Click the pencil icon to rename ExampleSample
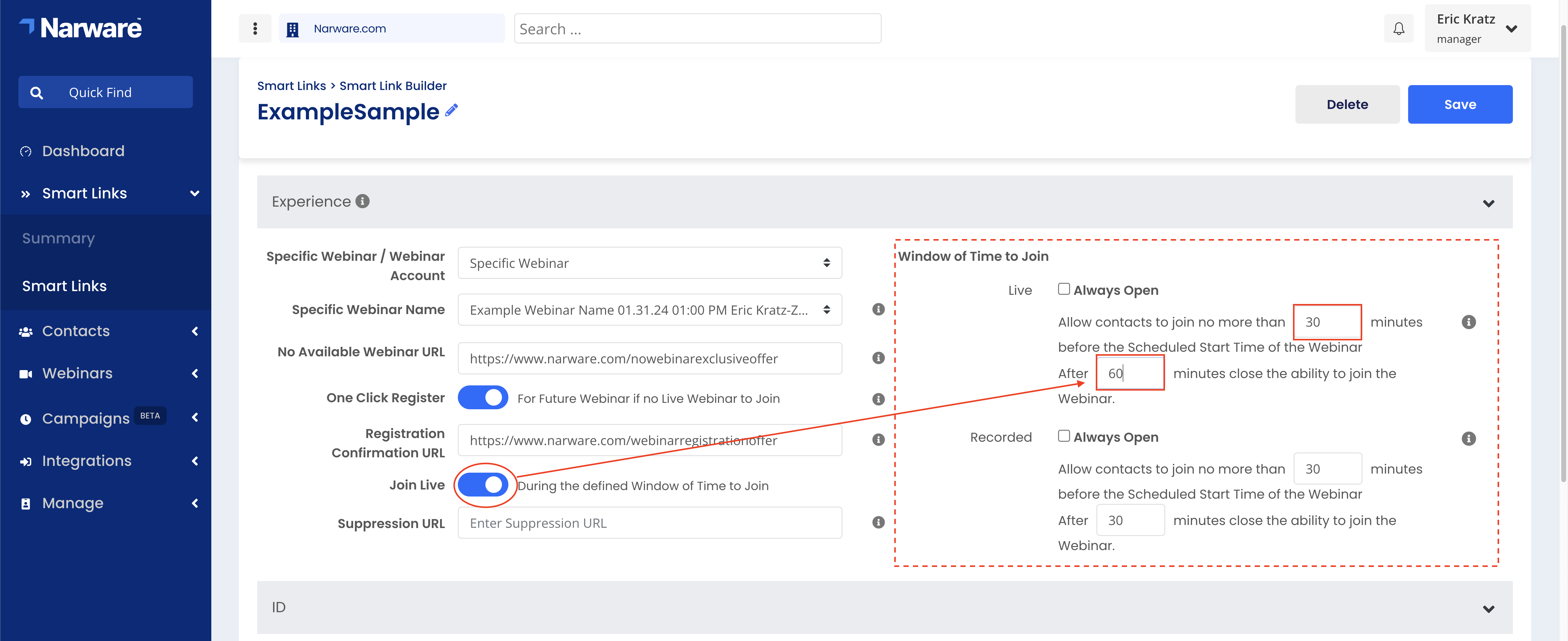Screen dimensions: 1568x641 (x=451, y=110)
